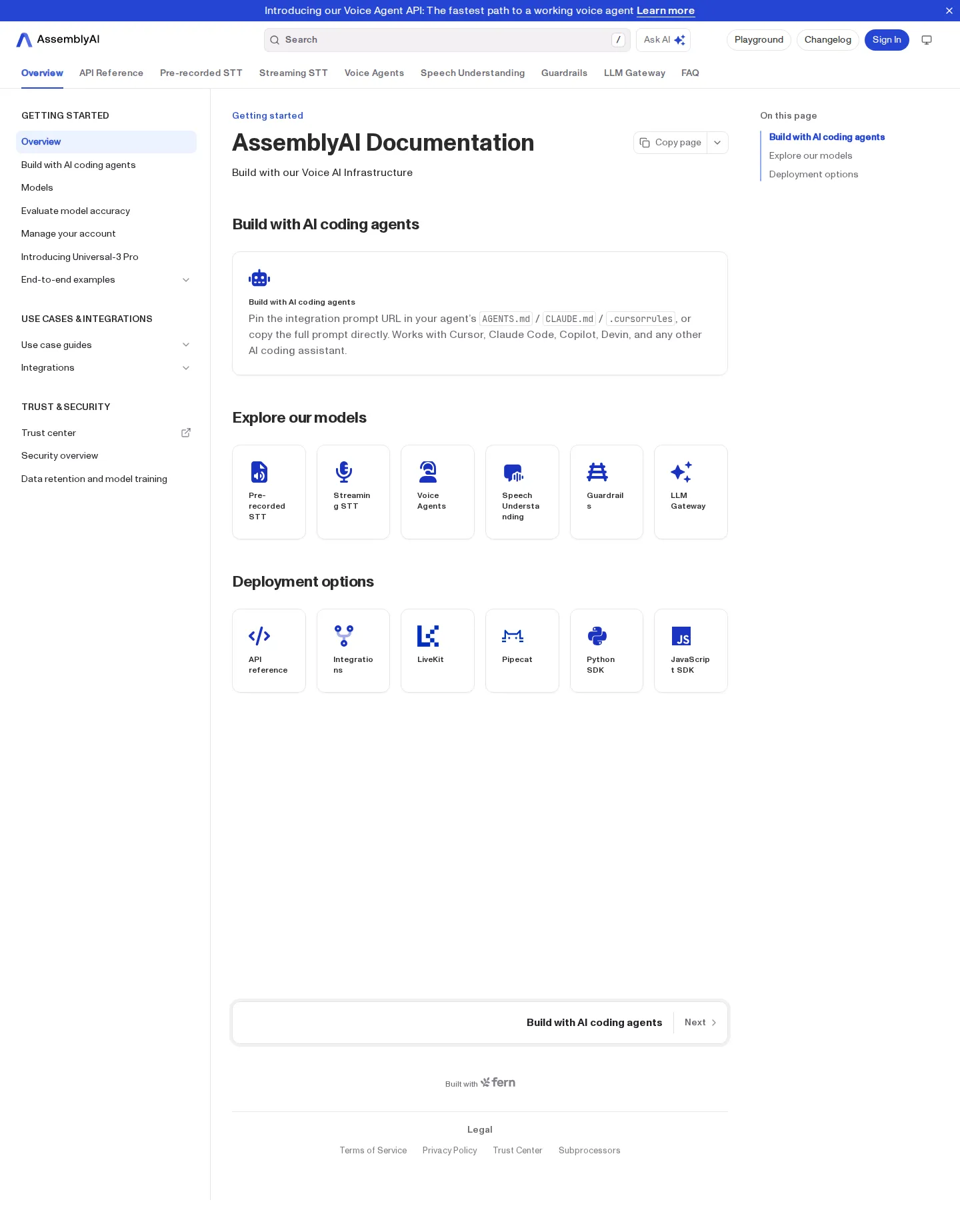The height and width of the screenshot is (1232, 960).
Task: Jump to Deployment options in page outline
Action: point(813,175)
